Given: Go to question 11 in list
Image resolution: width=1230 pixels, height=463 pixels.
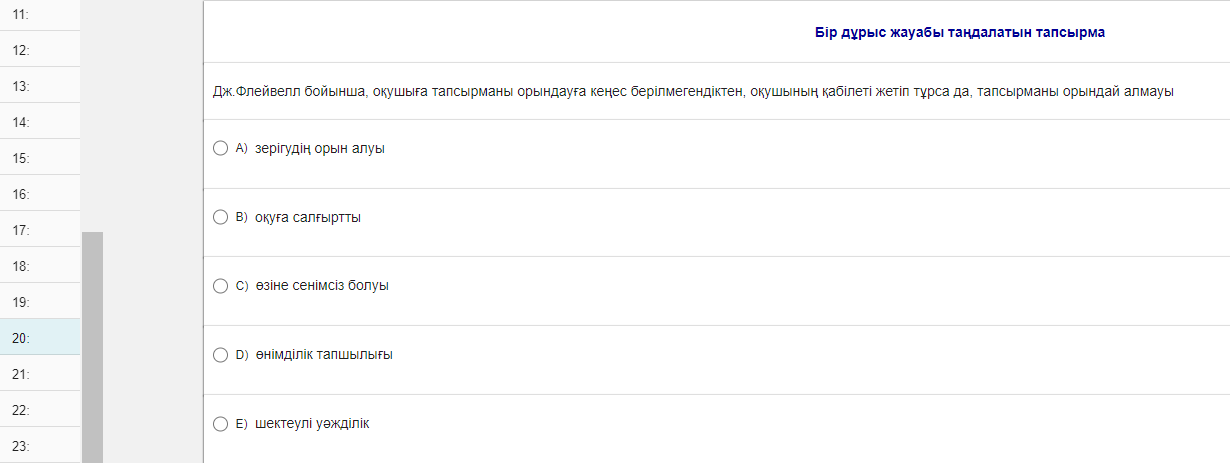Looking at the screenshot, I should click(x=40, y=15).
